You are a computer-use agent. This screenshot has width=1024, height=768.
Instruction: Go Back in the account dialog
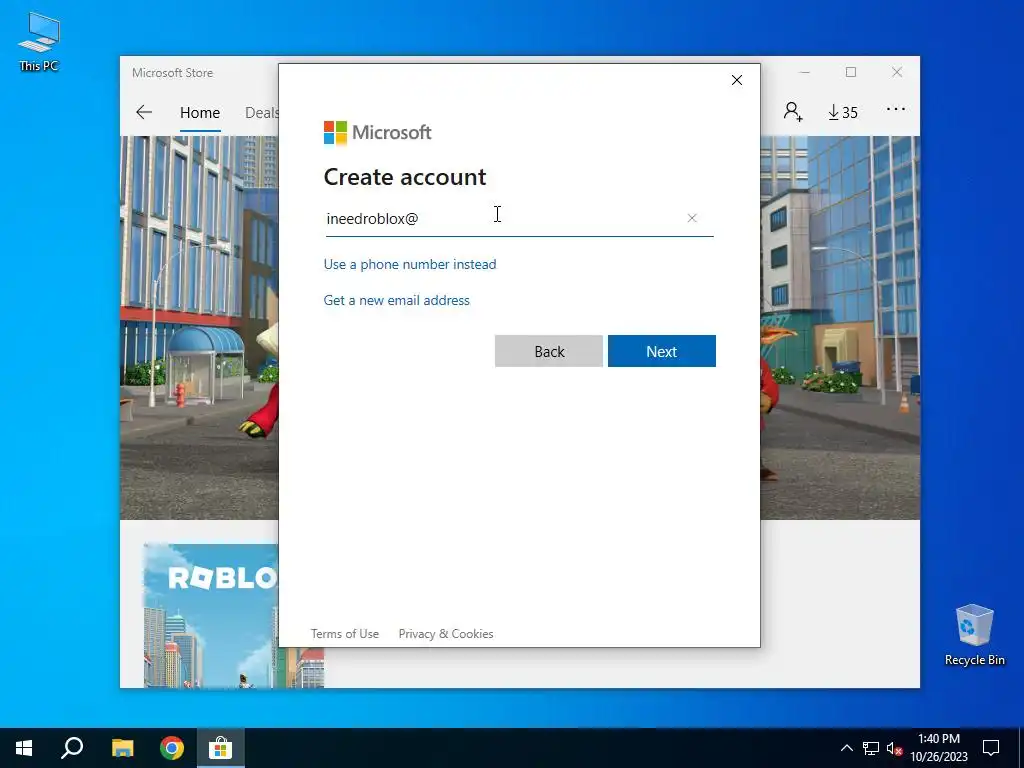point(549,351)
